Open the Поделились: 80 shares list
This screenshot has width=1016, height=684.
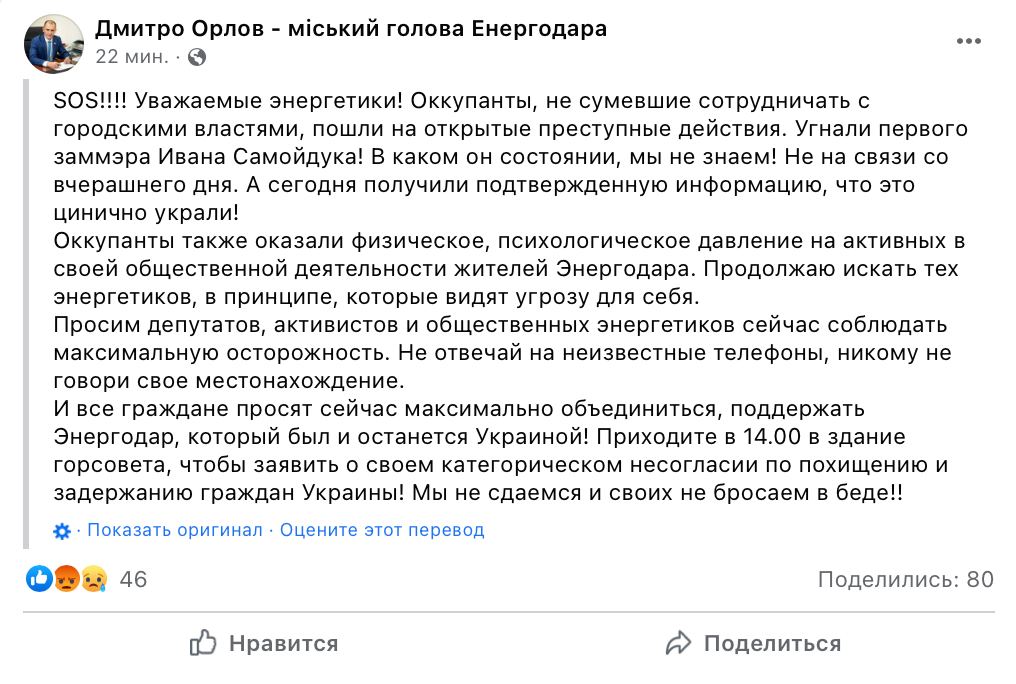pyautogui.click(x=906, y=579)
